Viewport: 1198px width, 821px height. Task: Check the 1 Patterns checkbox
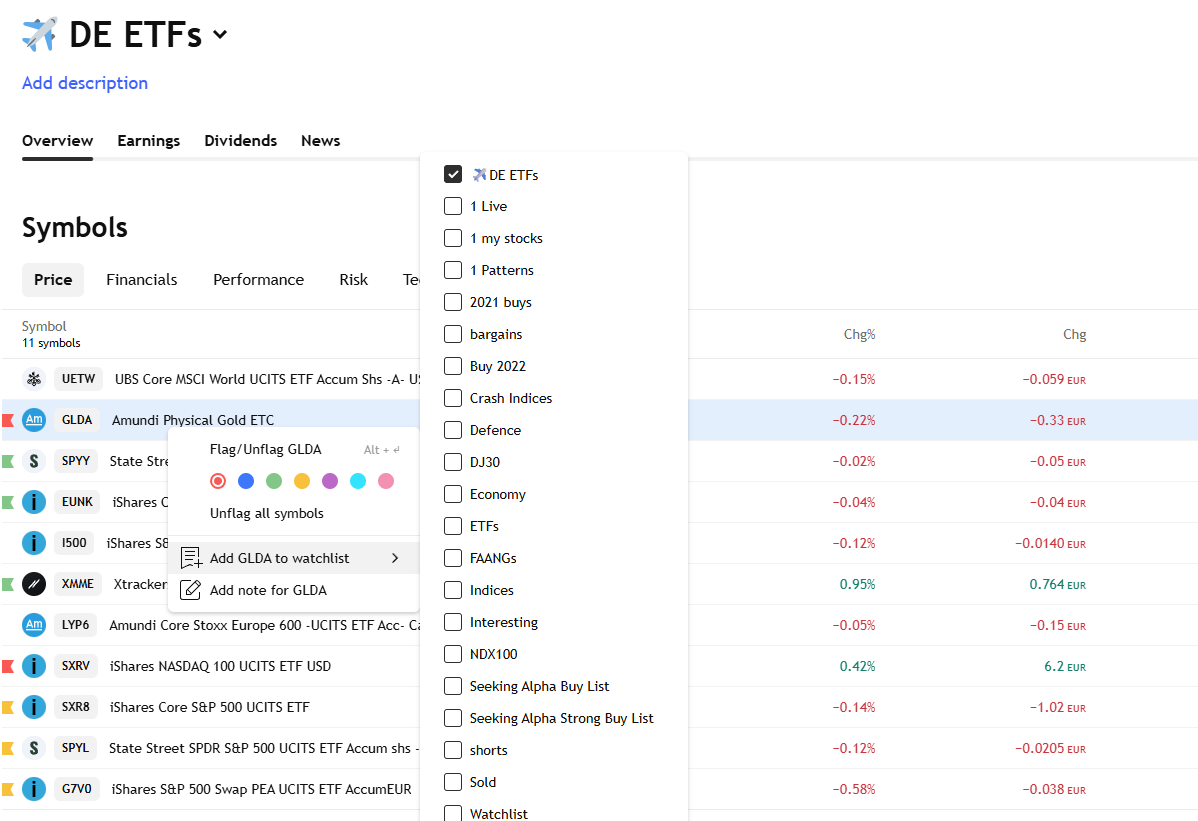pyautogui.click(x=453, y=270)
